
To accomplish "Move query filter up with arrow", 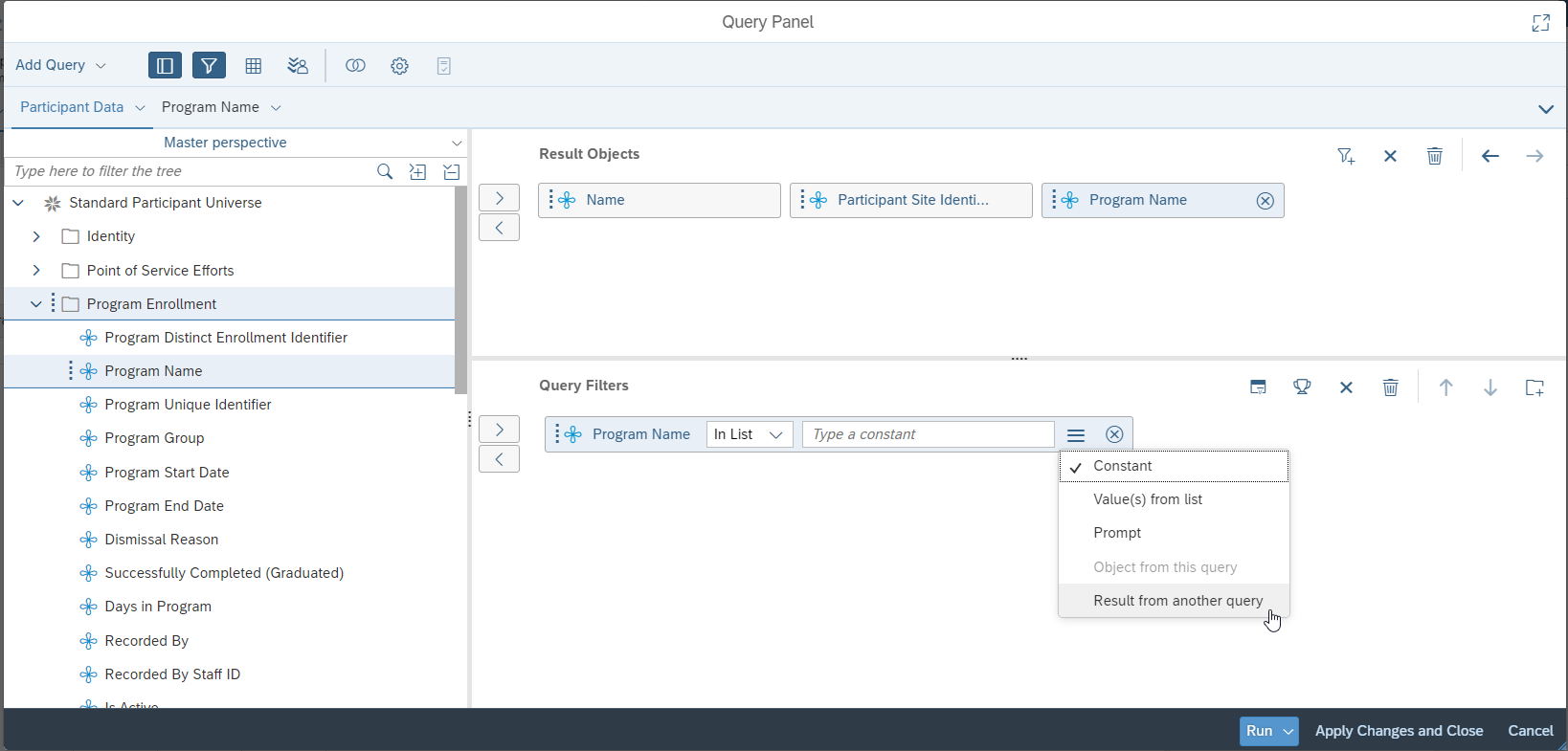I will [x=1445, y=387].
